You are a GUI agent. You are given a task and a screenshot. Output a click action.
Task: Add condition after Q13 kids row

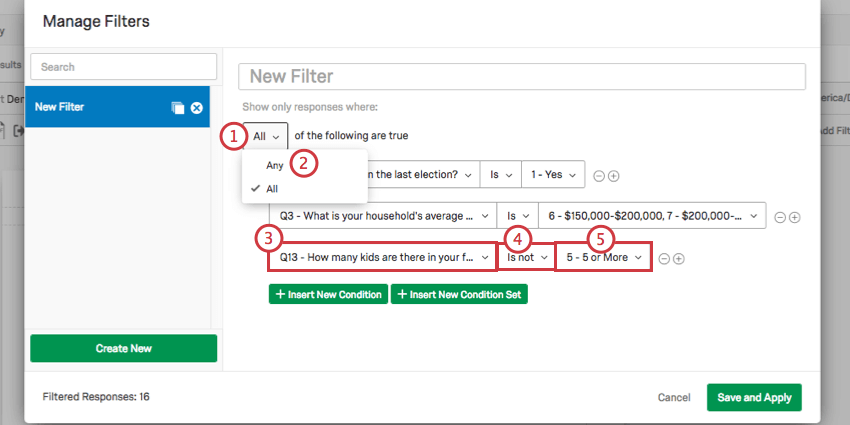pos(678,259)
